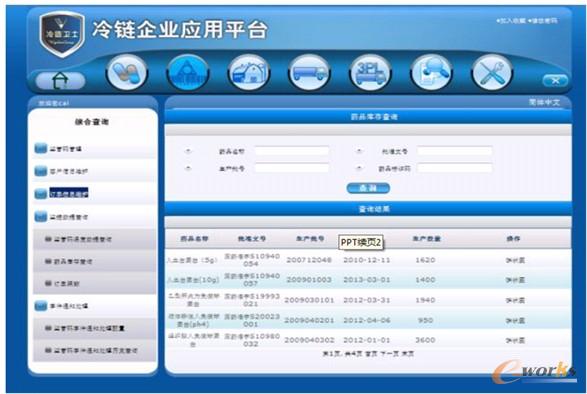Go to the home page icon

[x=60, y=80]
